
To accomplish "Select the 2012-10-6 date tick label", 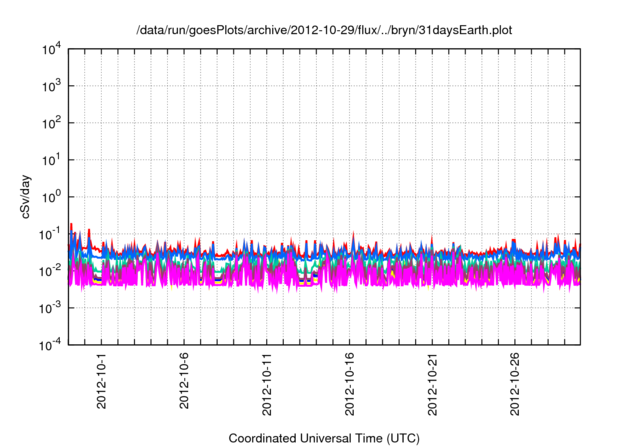I will point(184,384).
